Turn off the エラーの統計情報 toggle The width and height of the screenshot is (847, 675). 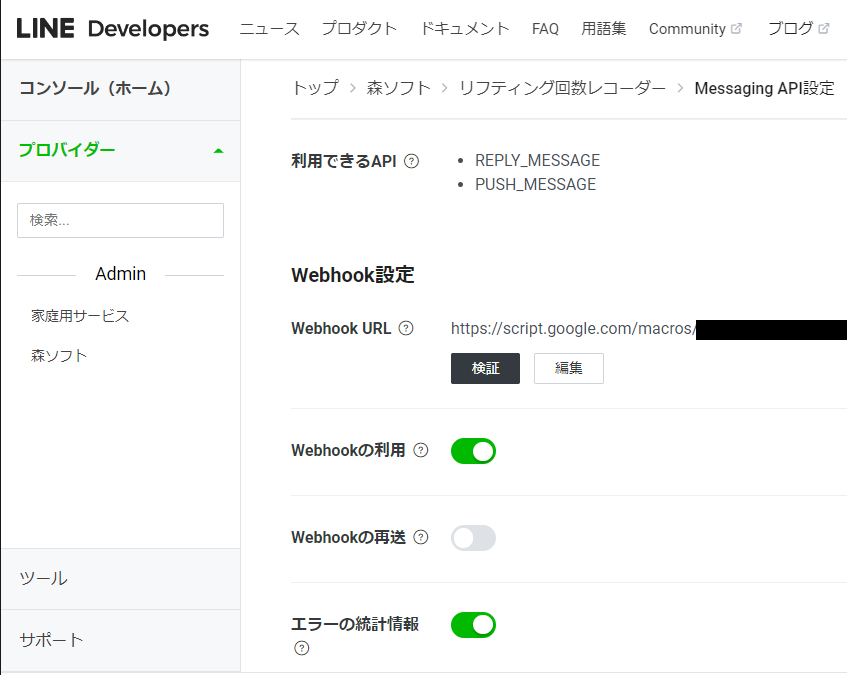click(x=473, y=625)
